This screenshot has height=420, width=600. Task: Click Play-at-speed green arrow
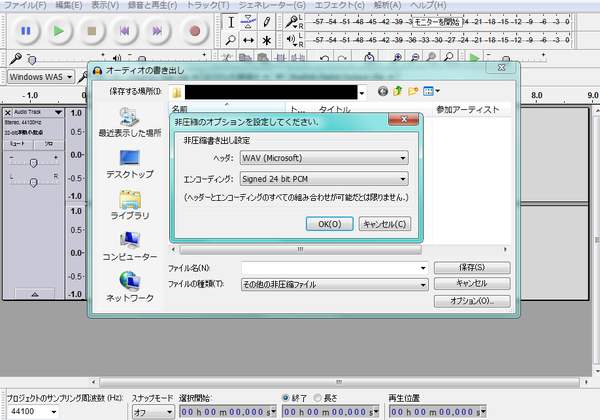tap(474, 58)
